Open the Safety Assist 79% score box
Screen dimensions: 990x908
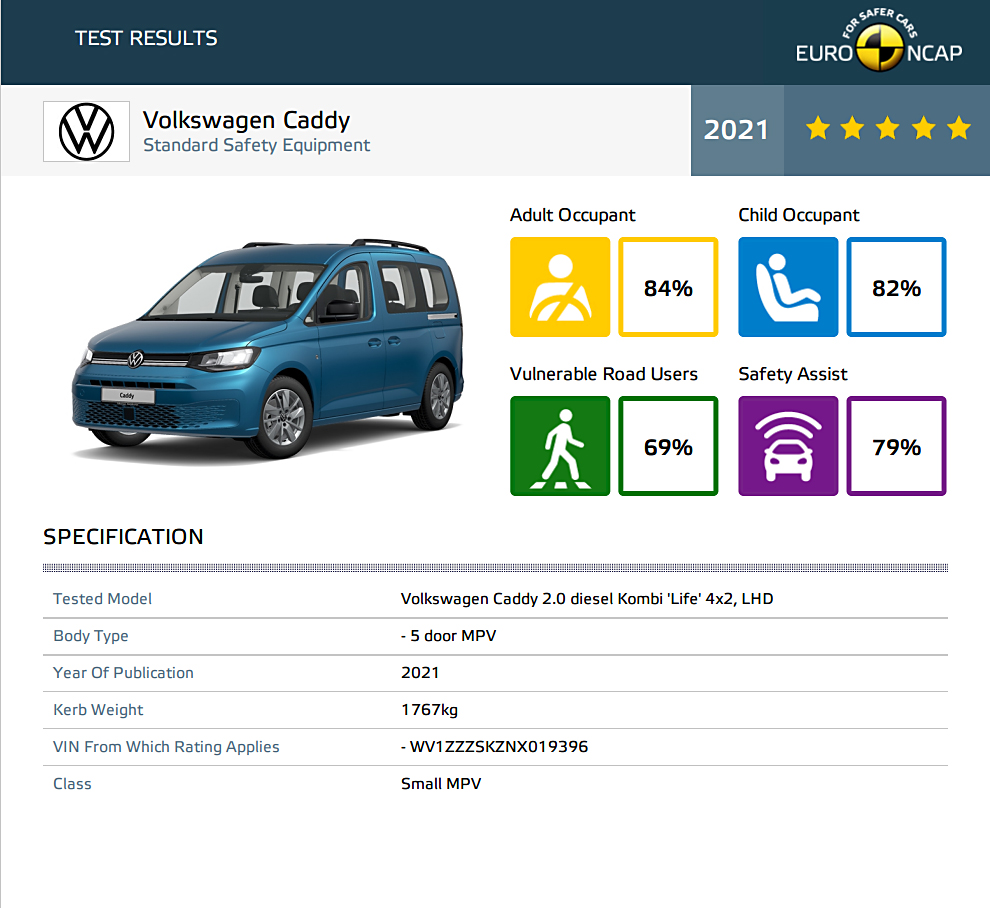(x=897, y=446)
